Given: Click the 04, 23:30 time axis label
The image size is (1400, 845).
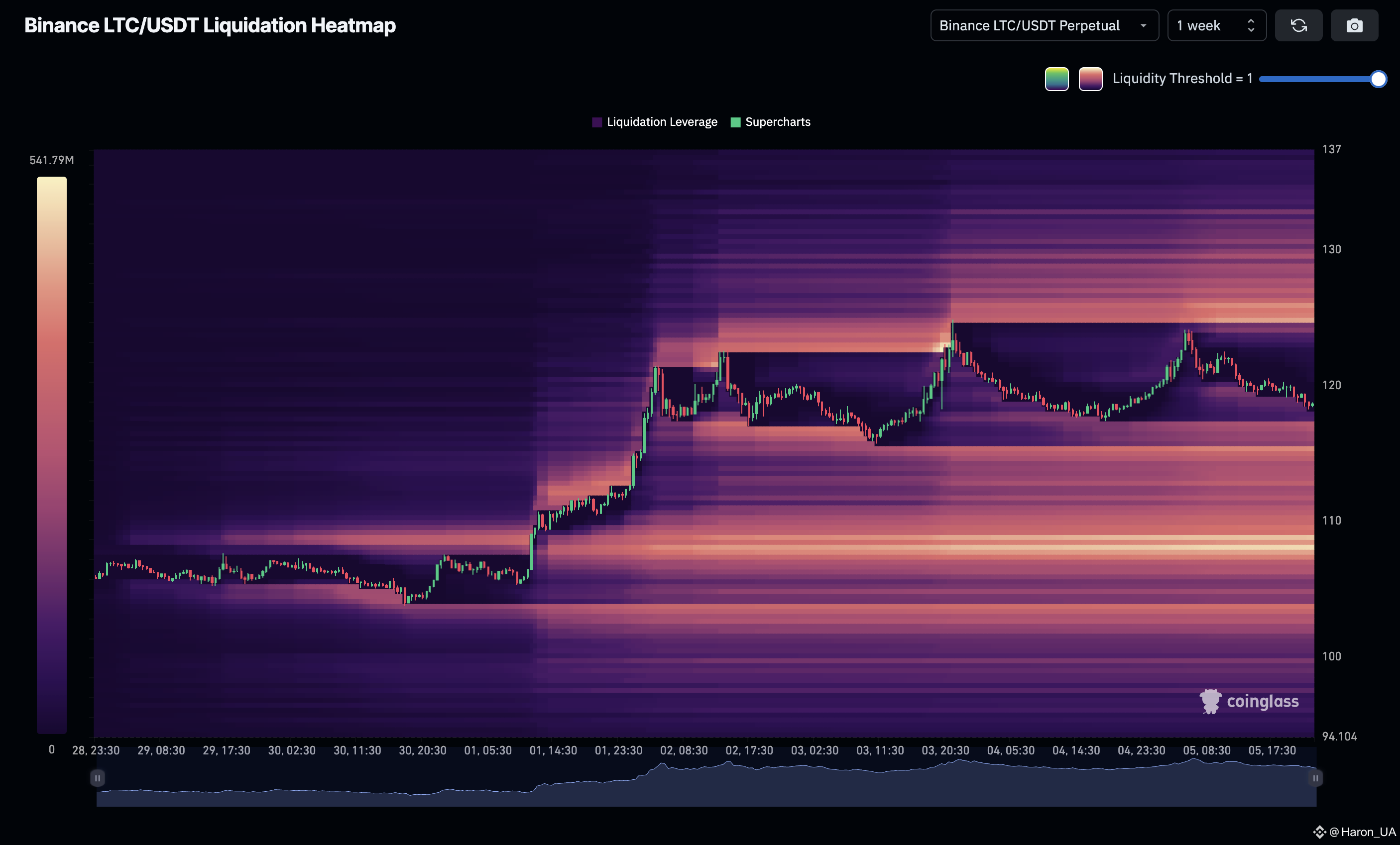Looking at the screenshot, I should tap(1142, 751).
